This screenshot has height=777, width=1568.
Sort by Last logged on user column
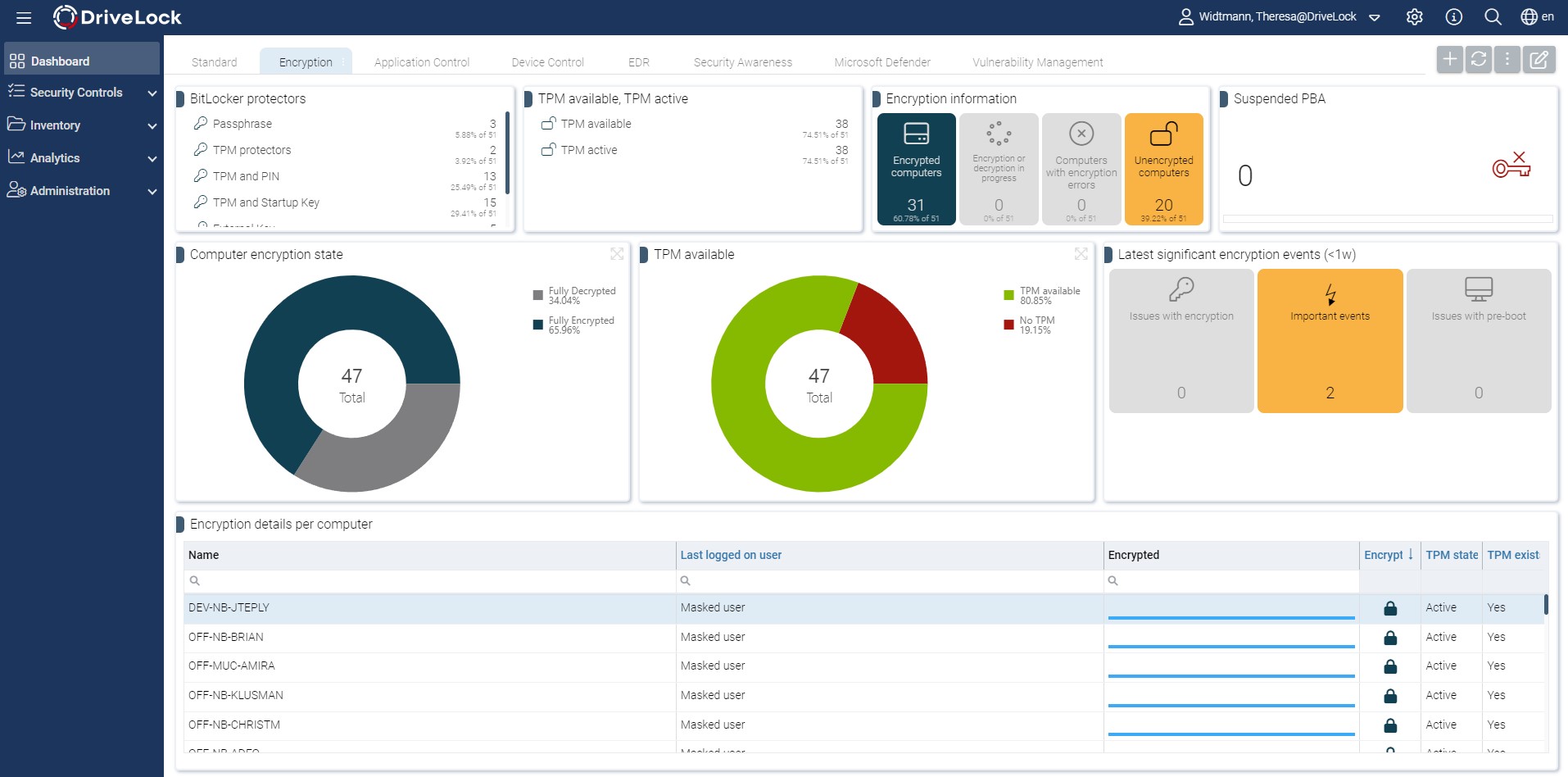(731, 555)
